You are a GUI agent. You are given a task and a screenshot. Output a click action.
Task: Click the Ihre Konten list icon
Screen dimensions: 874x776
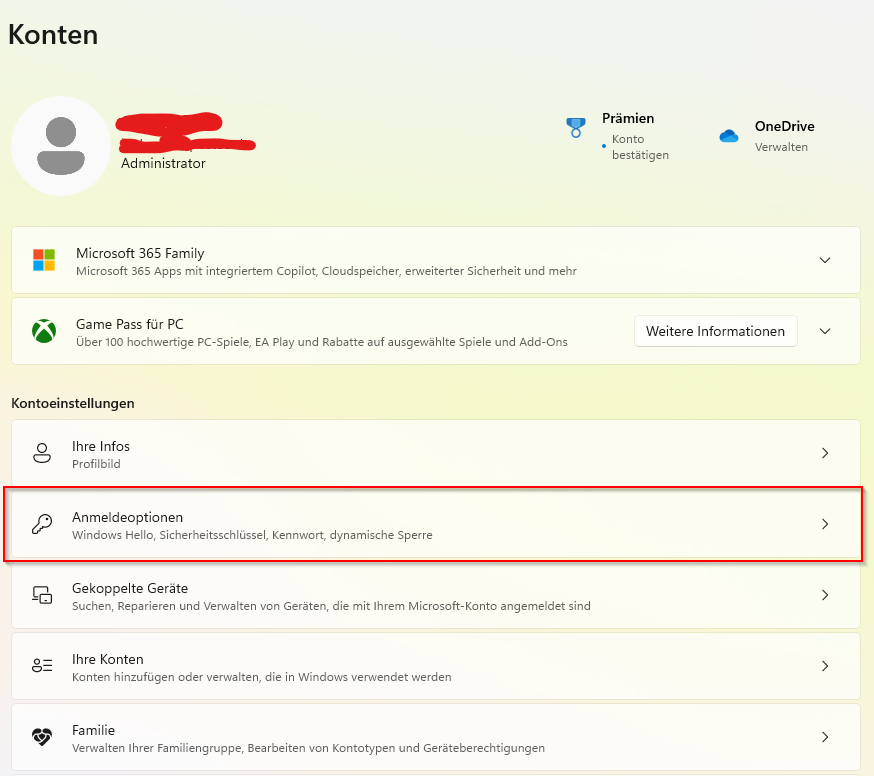[x=42, y=666]
